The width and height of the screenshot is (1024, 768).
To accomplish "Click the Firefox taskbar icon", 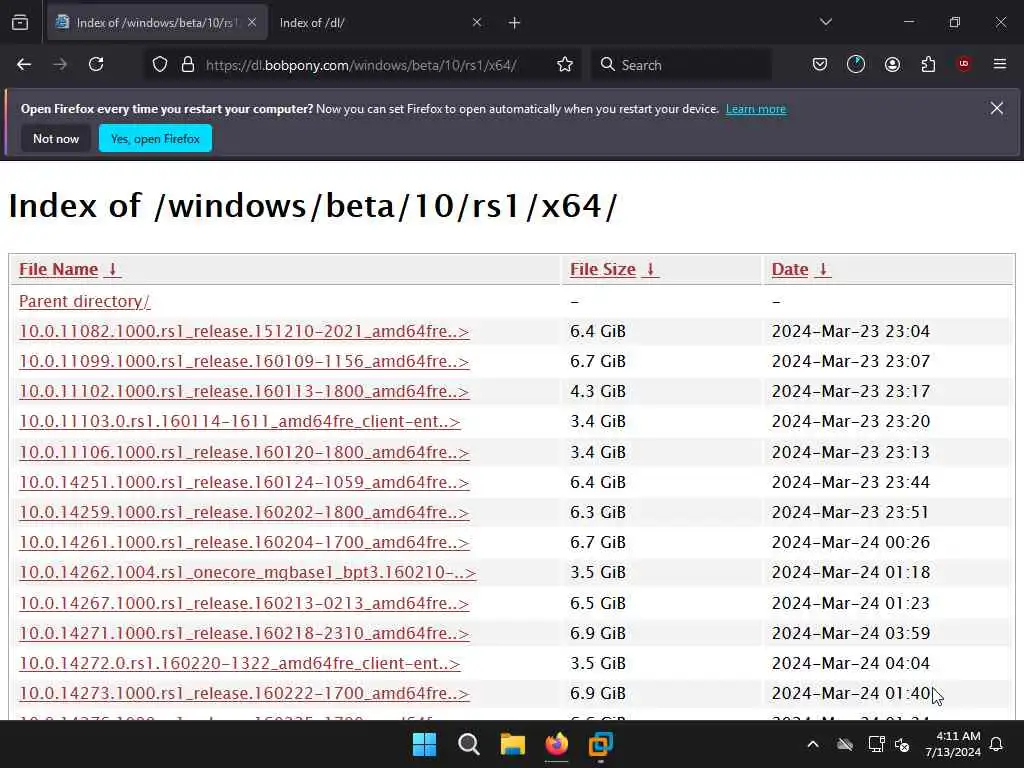I will pos(556,744).
